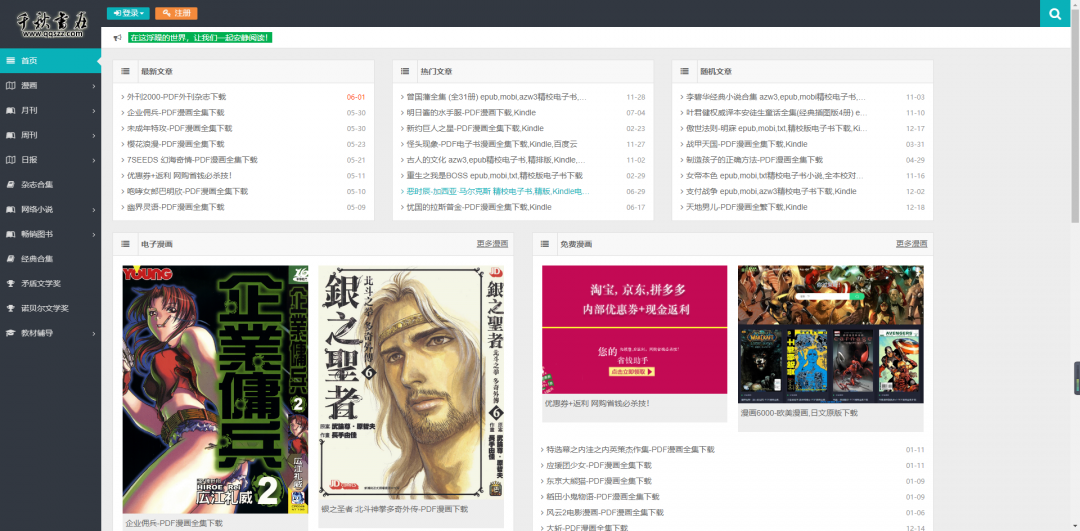Image resolution: width=1080 pixels, height=531 pixels.
Task: Open 更多漫画 link in 免费漫画 panel
Action: click(x=911, y=244)
